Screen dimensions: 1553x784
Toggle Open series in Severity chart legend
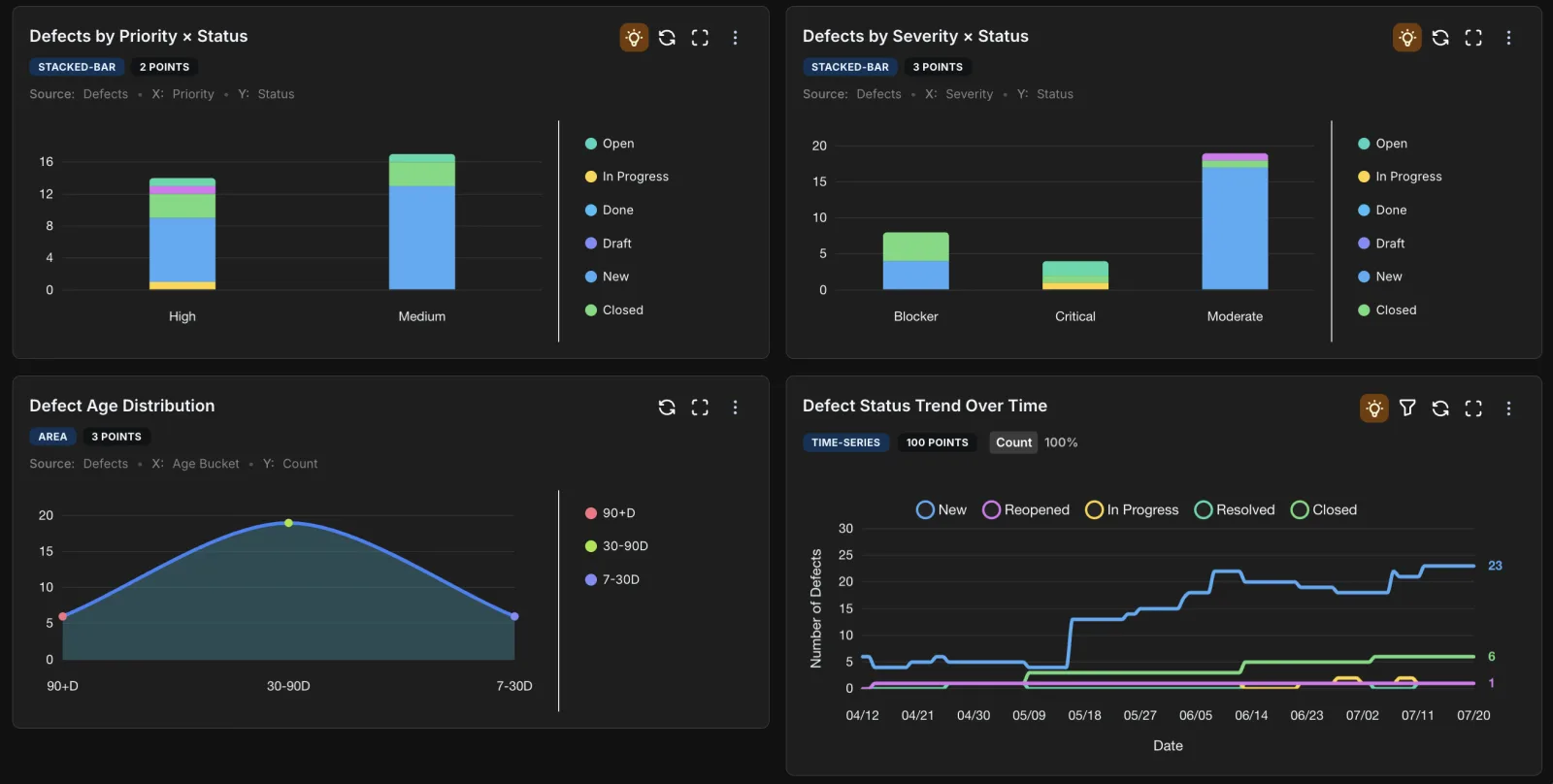(1383, 144)
